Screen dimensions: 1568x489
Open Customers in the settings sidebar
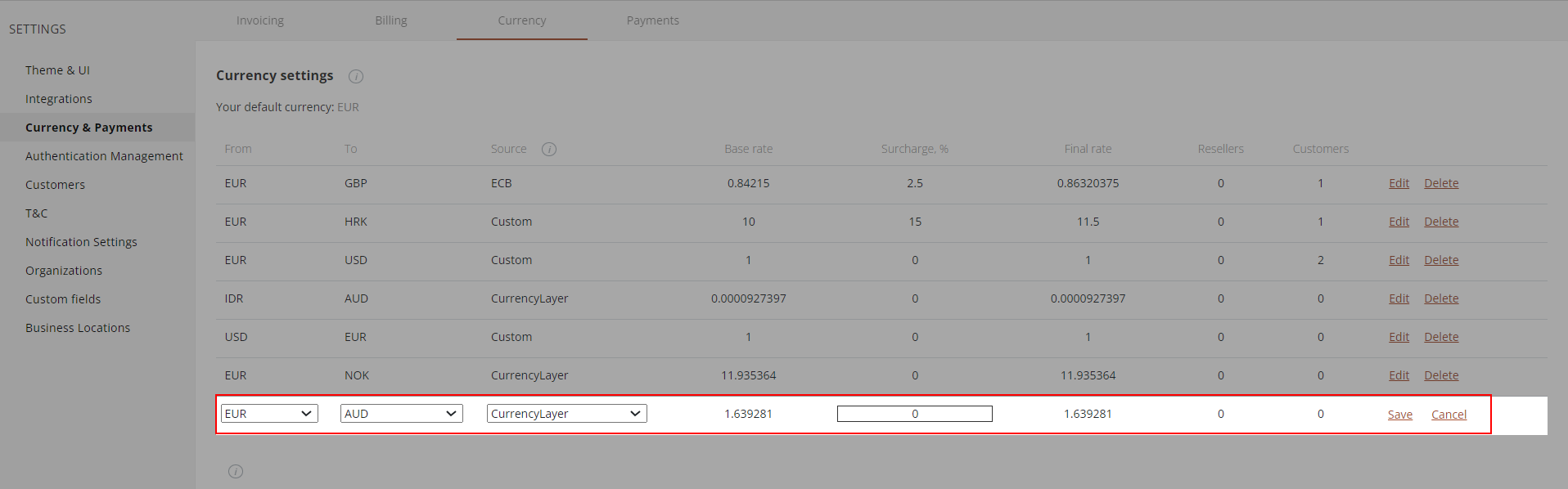coord(55,185)
